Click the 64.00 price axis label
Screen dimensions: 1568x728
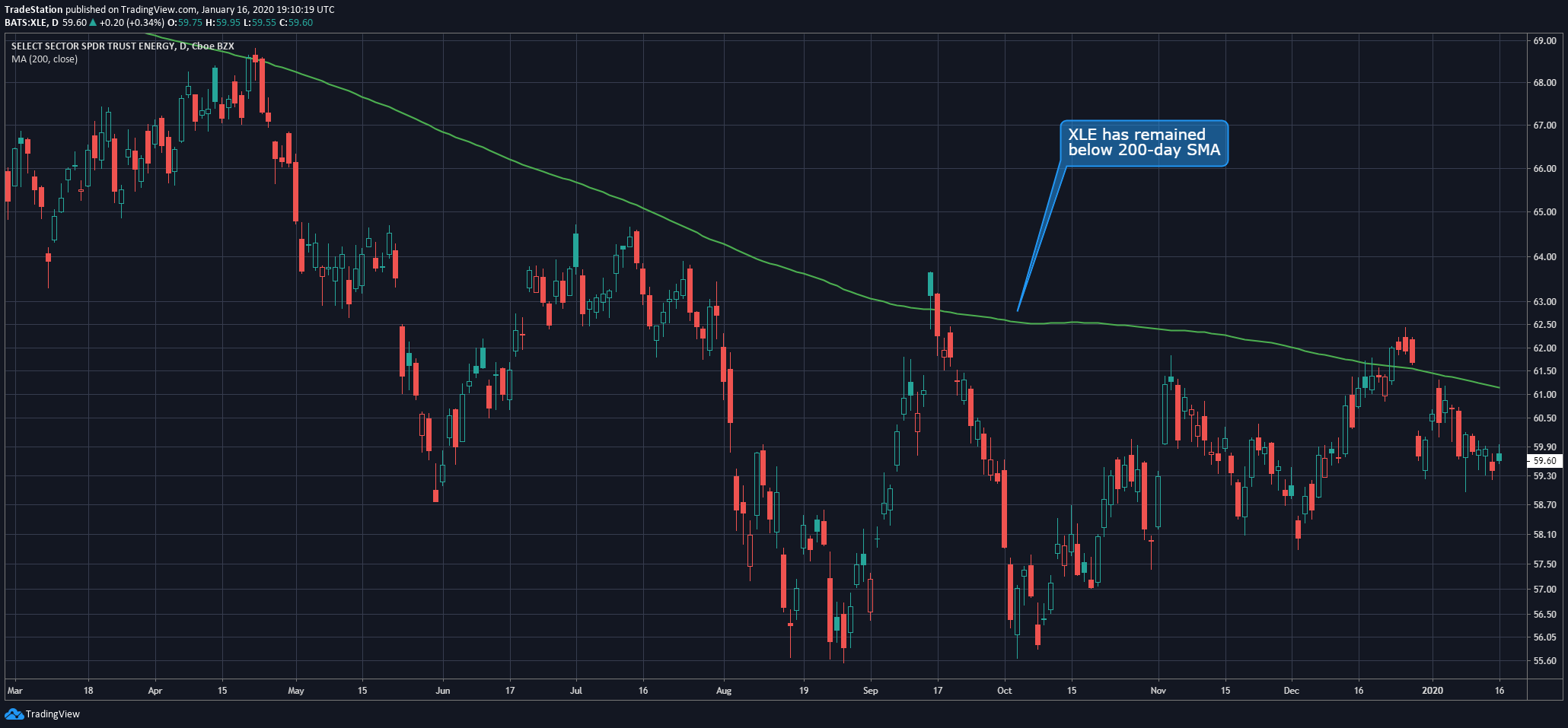(1544, 257)
